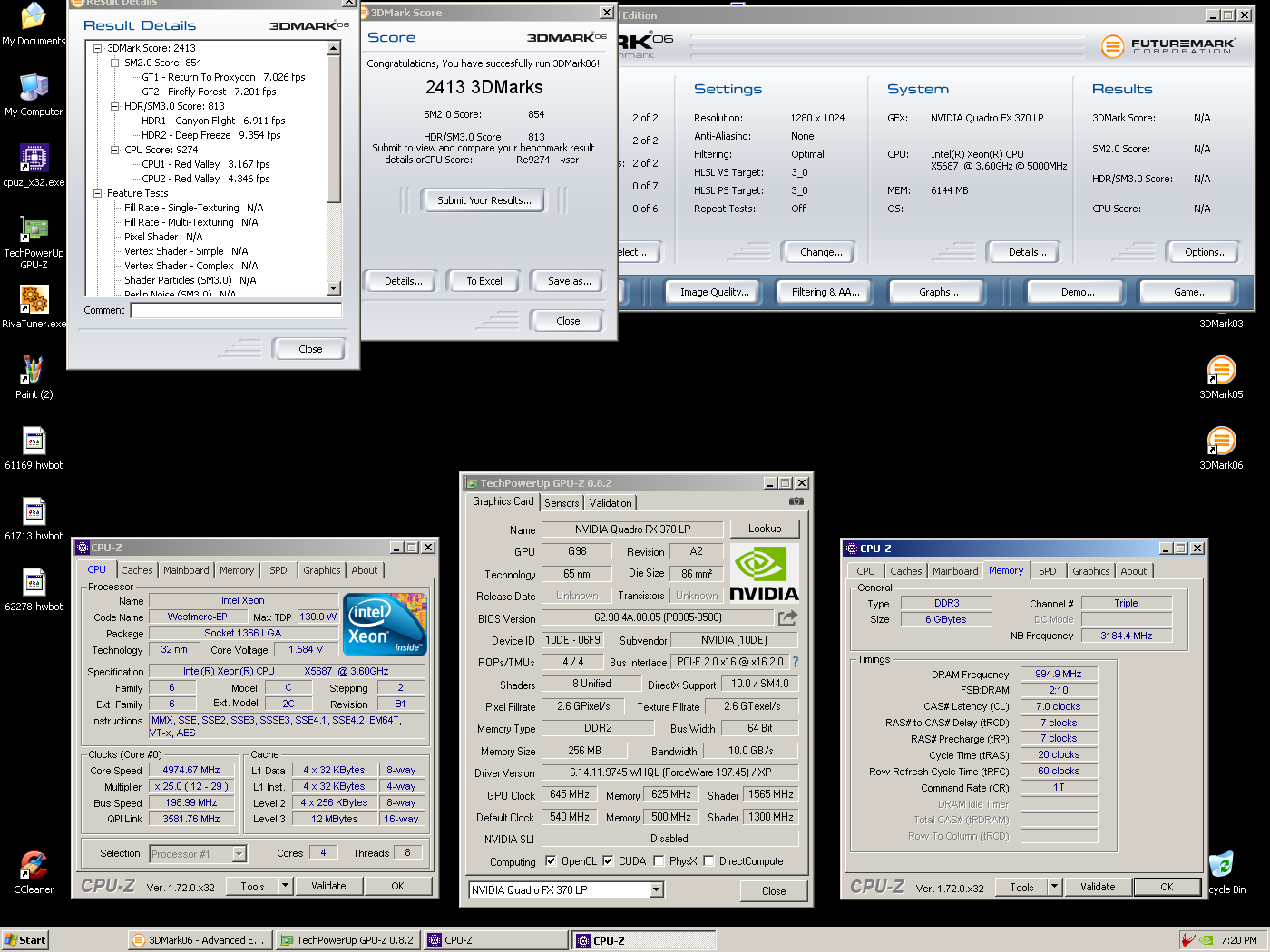
Task: Click Close button in GPU-Z window
Action: pyautogui.click(x=774, y=891)
